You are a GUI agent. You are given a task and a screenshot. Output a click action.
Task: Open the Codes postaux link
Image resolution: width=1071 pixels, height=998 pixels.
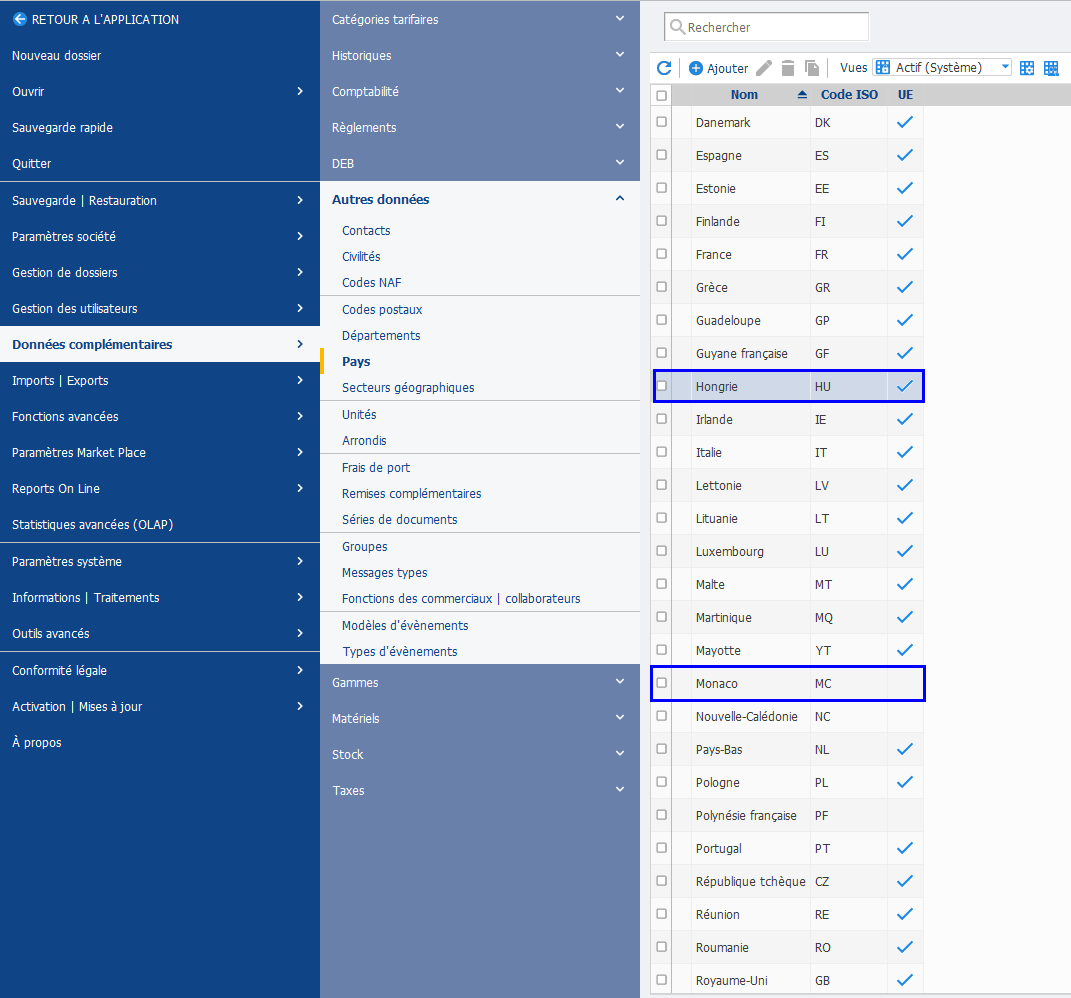pyautogui.click(x=382, y=309)
